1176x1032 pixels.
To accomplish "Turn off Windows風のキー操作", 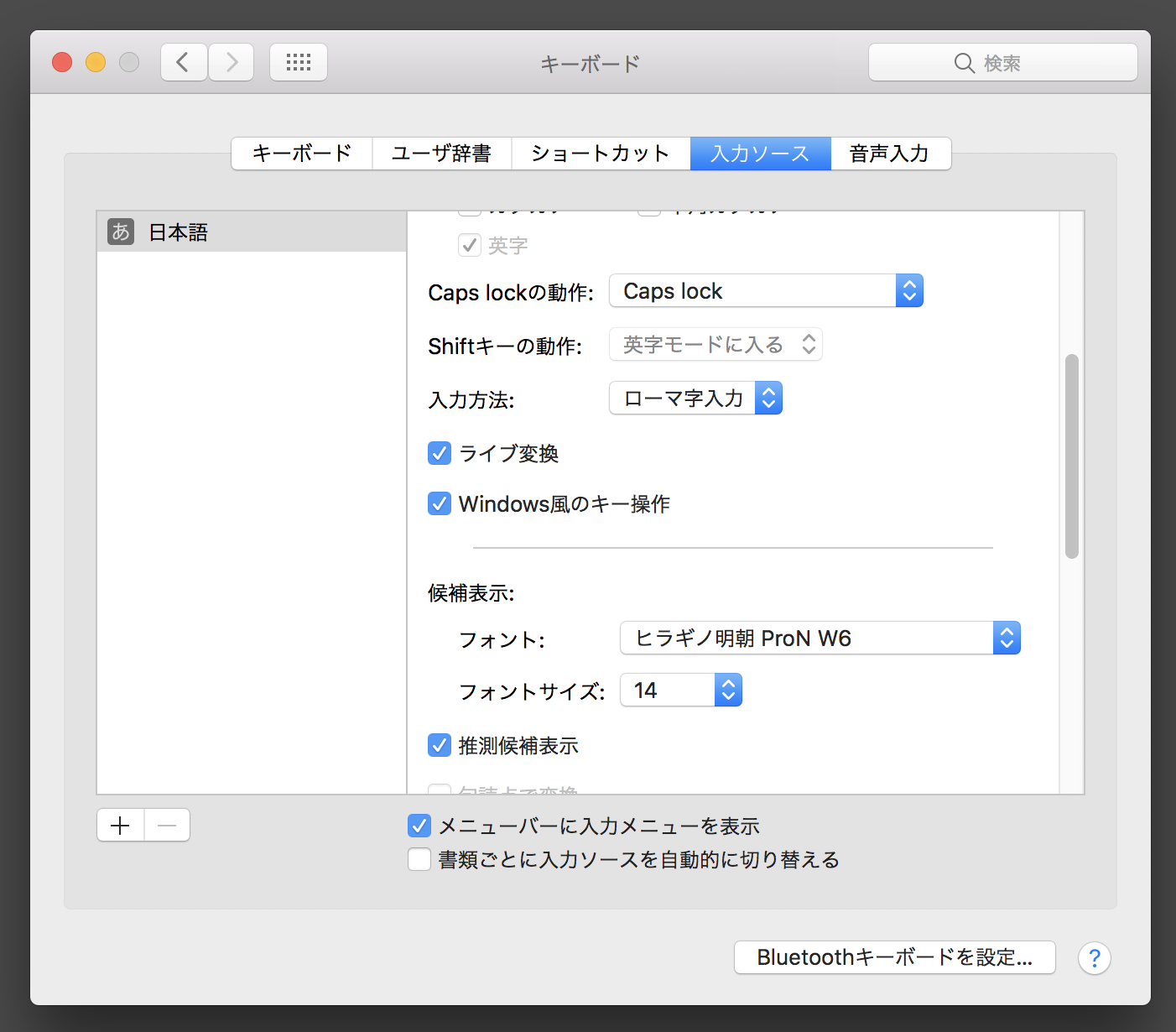I will pos(439,503).
